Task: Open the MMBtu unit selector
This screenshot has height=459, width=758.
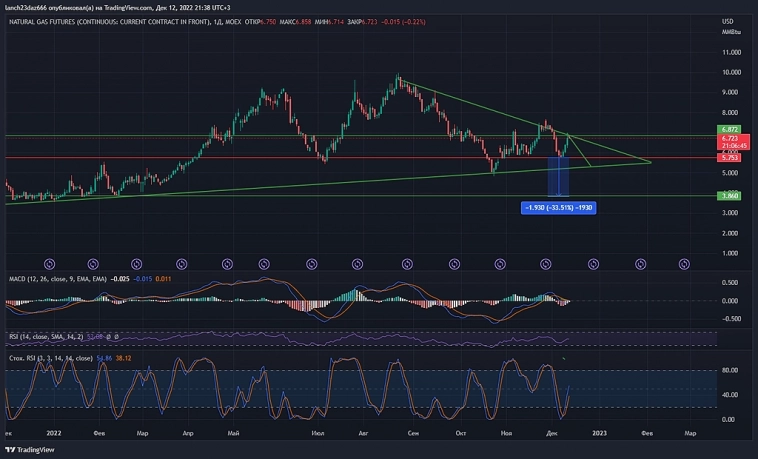Action: coord(730,32)
